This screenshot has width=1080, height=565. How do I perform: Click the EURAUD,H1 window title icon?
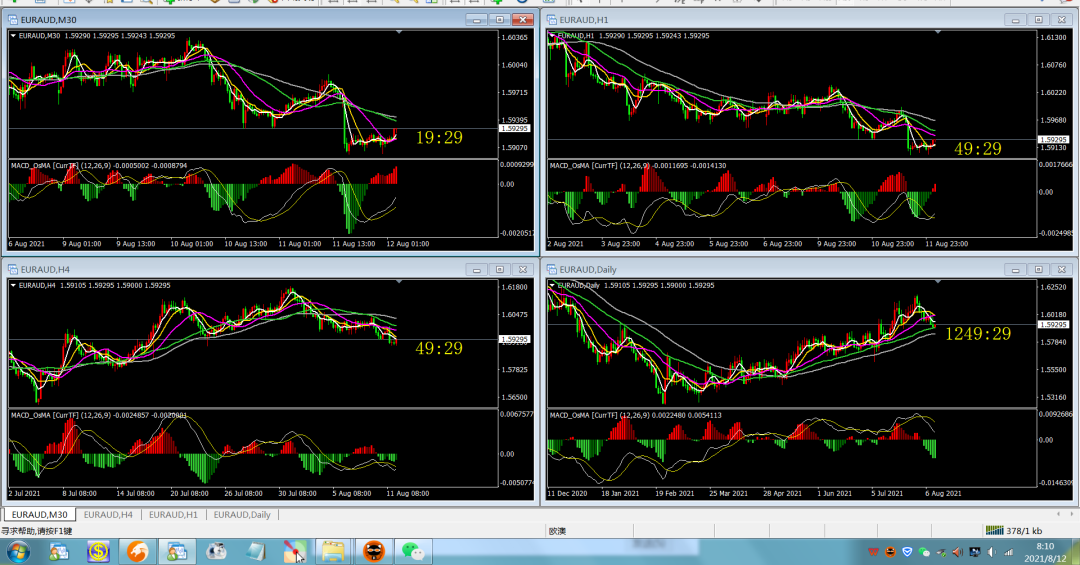click(x=552, y=20)
